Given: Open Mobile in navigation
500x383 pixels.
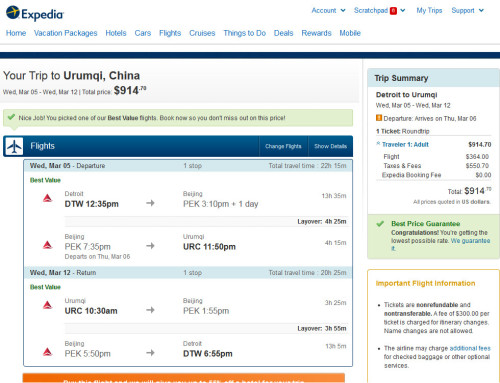Looking at the screenshot, I should (x=350, y=33).
